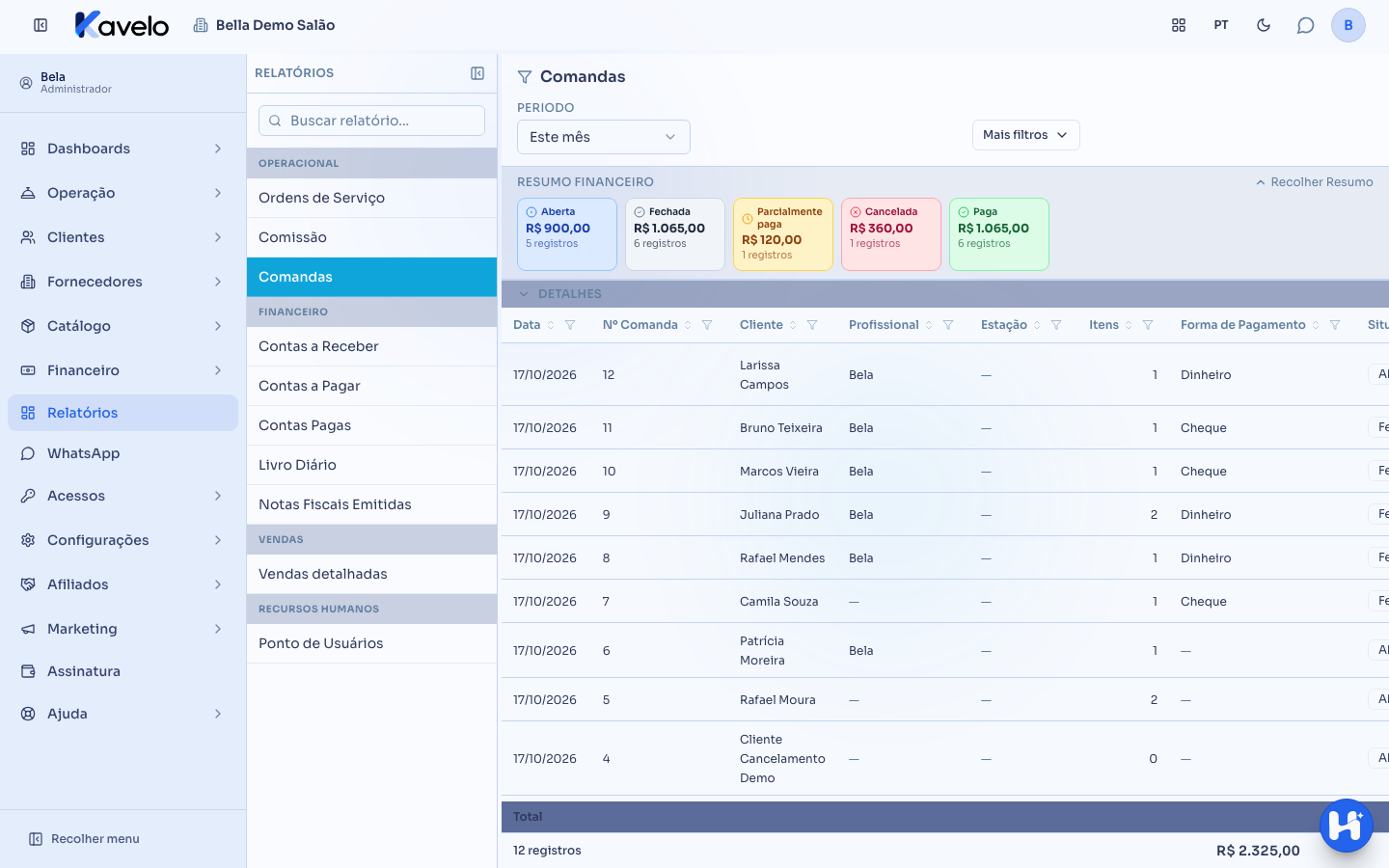This screenshot has height=868, width=1389.
Task: Click Recolher menu at sidebar bottom
Action: pyautogui.click(x=84, y=839)
